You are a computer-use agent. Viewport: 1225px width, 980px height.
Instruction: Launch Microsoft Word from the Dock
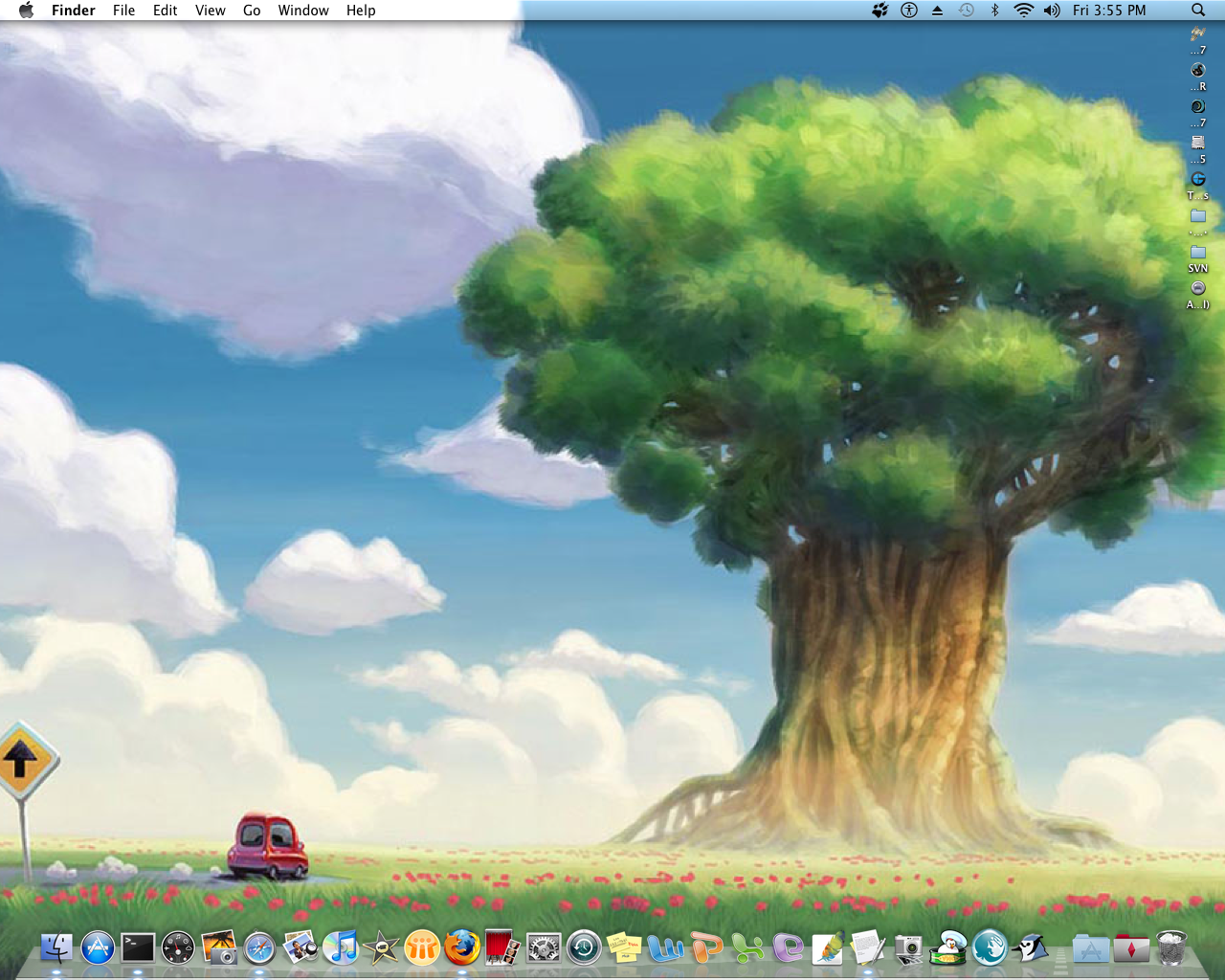(665, 947)
